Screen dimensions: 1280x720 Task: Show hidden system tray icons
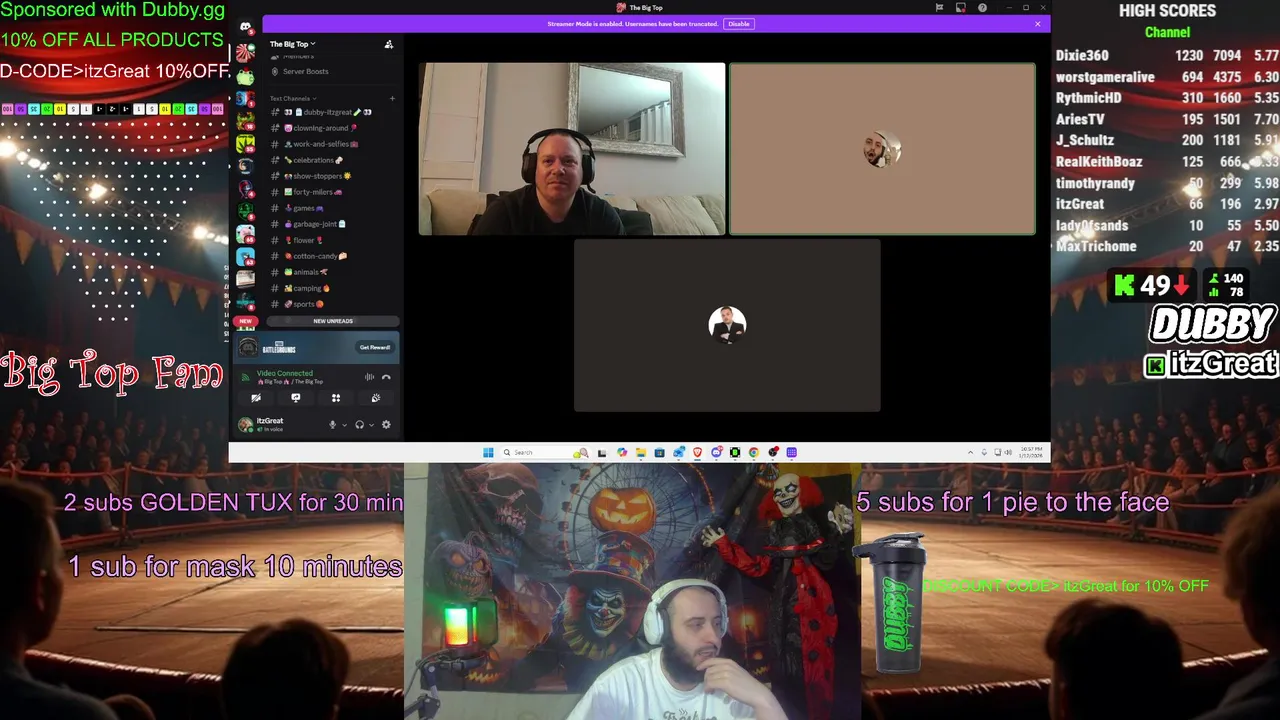pos(970,452)
